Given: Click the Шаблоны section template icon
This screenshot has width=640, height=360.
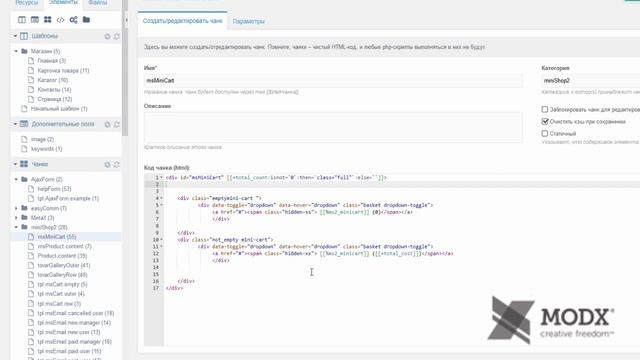Looking at the screenshot, I should click(x=24, y=36).
